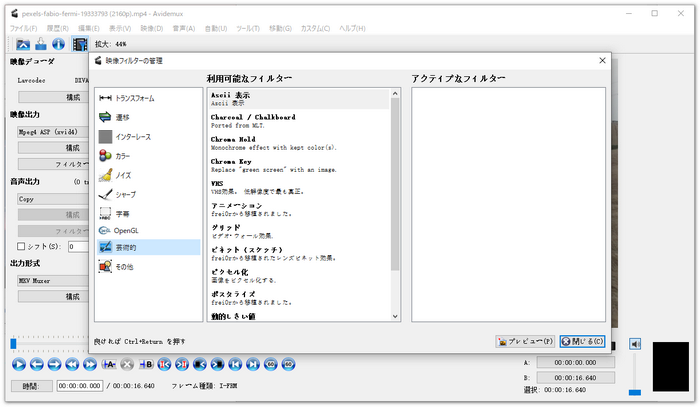Open the 音声出力 Copy dropdown

coord(50,198)
